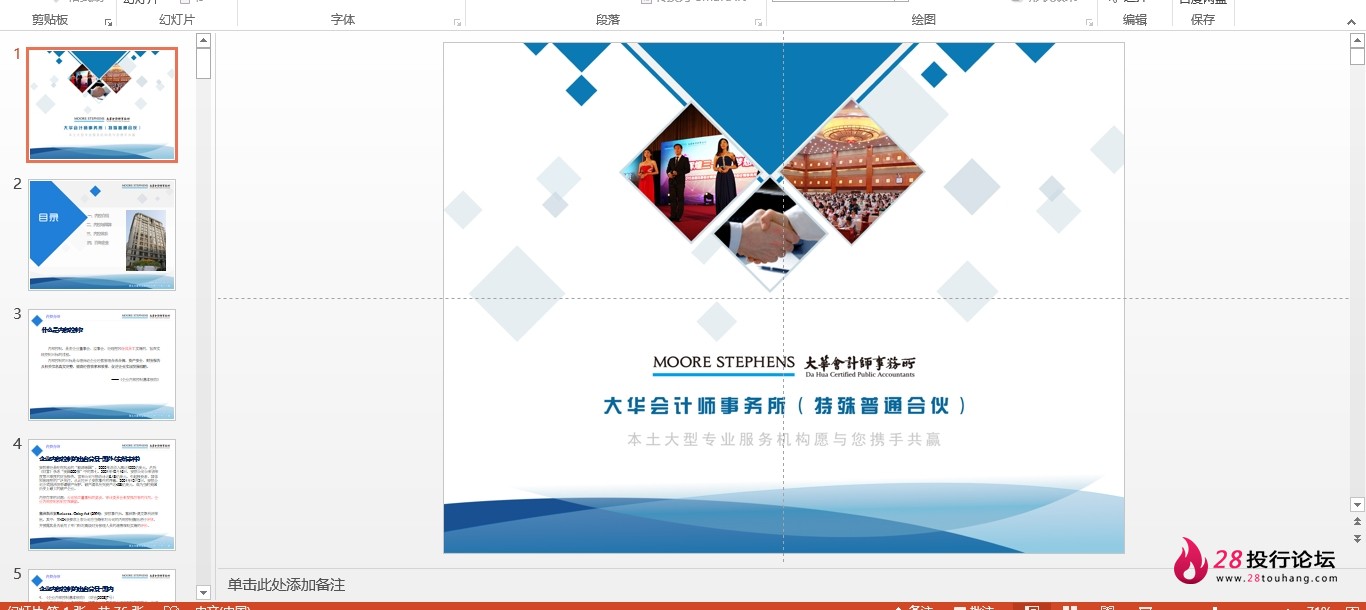Select slide 1 thumbnail in the slide panel

102,105
